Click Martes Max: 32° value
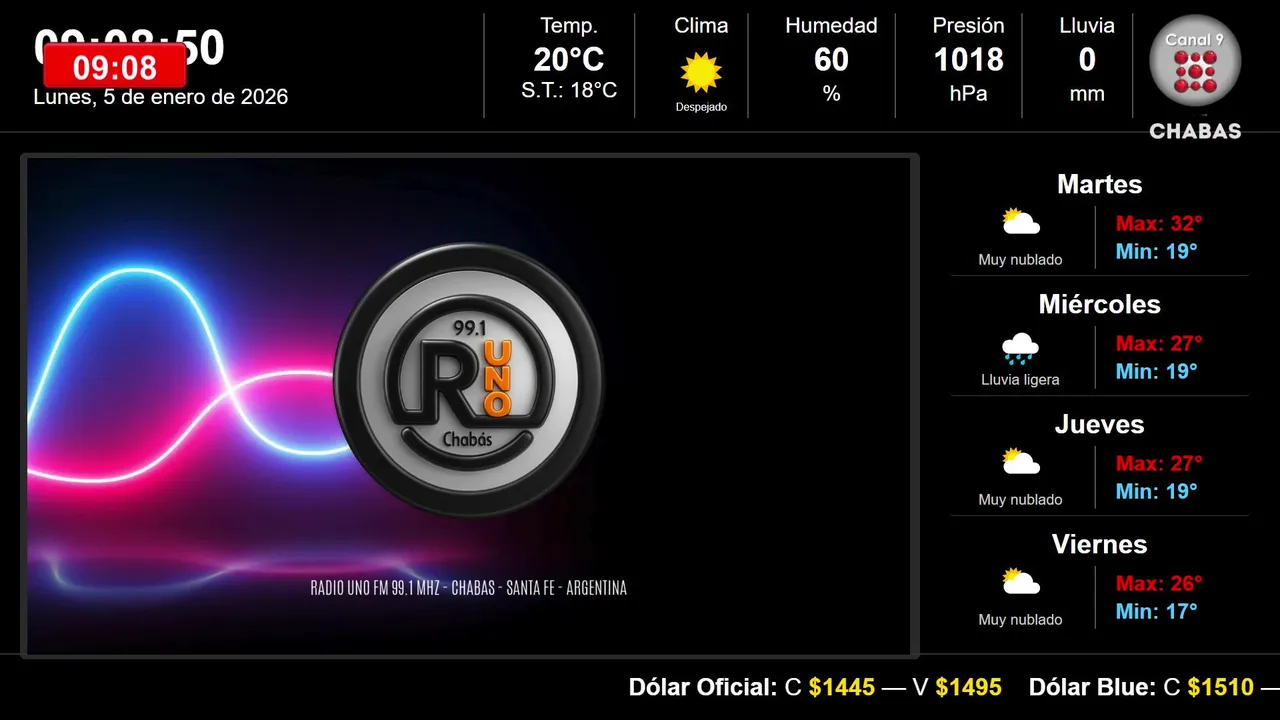The image size is (1280, 720). pyautogui.click(x=1159, y=223)
